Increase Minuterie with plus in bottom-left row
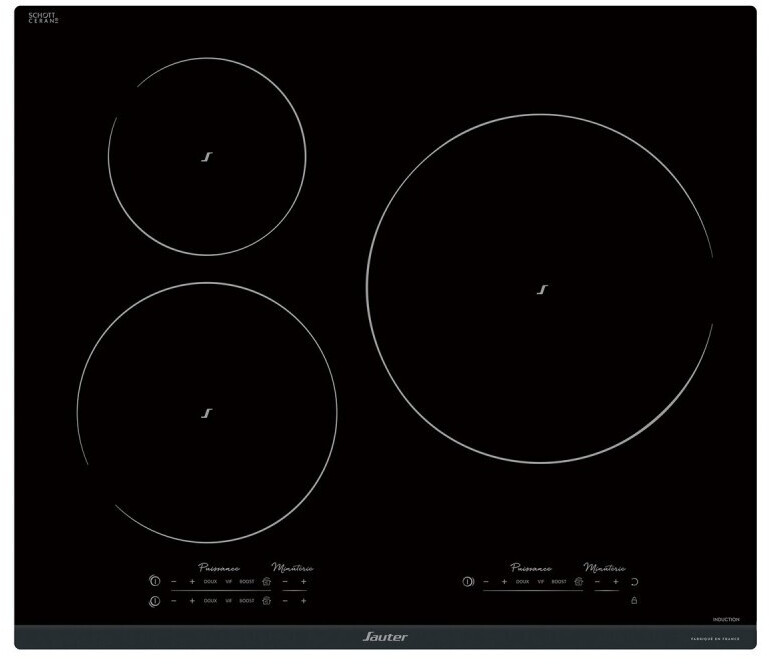The height and width of the screenshot is (664, 769). (x=303, y=601)
